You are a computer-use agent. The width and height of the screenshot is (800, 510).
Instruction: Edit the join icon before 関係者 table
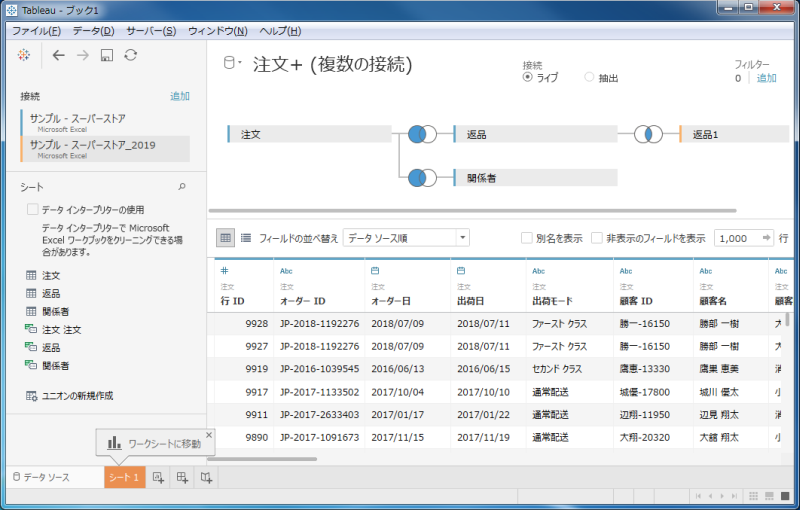422,177
